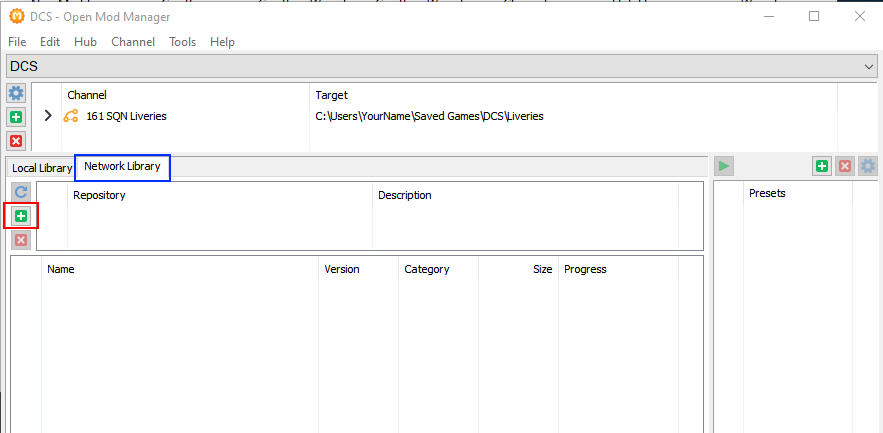The width and height of the screenshot is (883, 433).
Task: Click the Progress column header
Action: coord(618,269)
